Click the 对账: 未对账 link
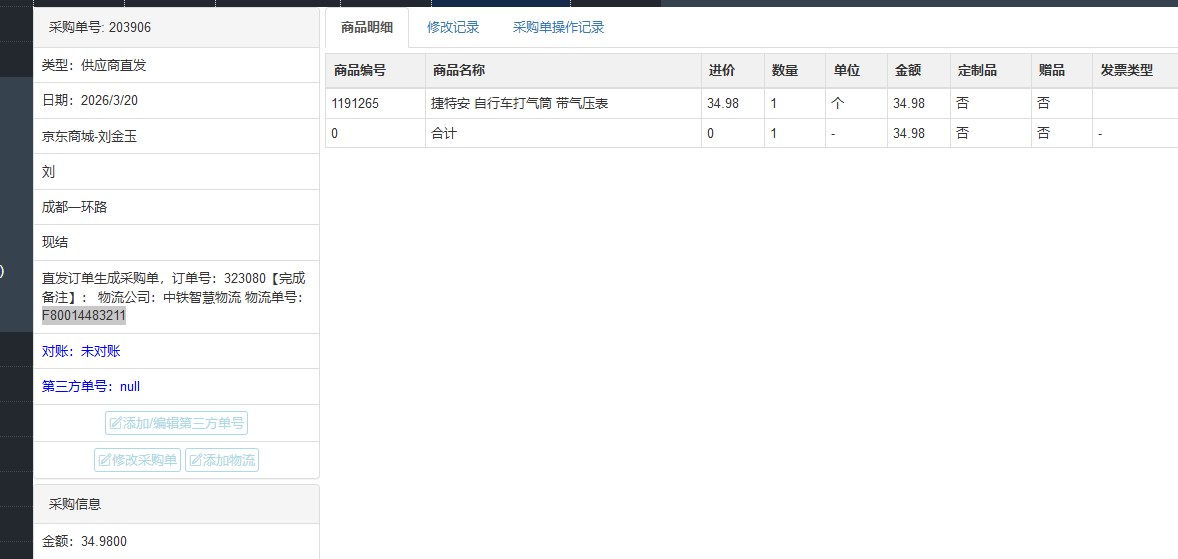The height and width of the screenshot is (559, 1178). 81,351
